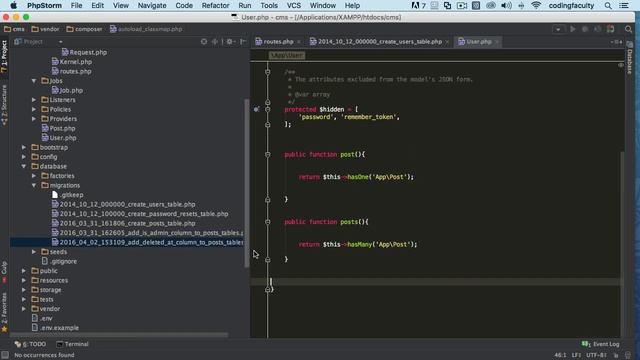Select create_password_resets_table.php migration file

point(140,214)
